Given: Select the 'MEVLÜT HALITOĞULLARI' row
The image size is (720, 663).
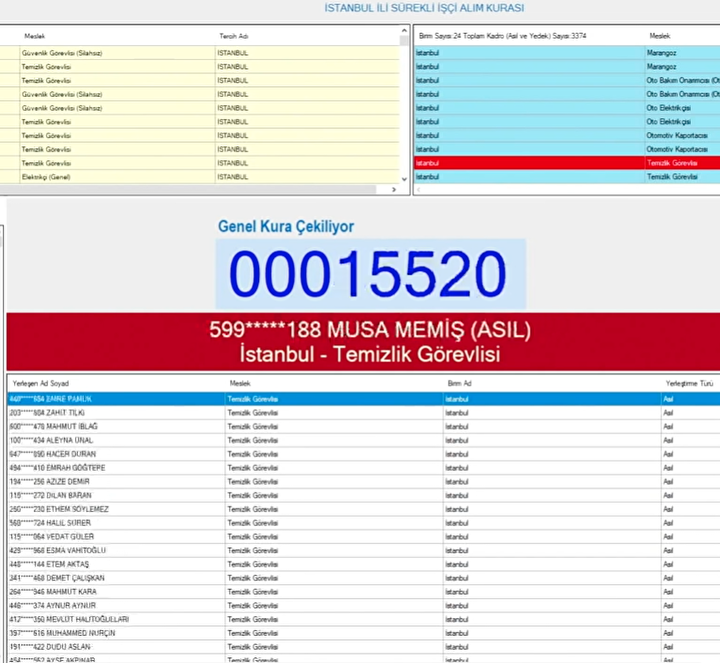Looking at the screenshot, I should [x=364, y=619].
